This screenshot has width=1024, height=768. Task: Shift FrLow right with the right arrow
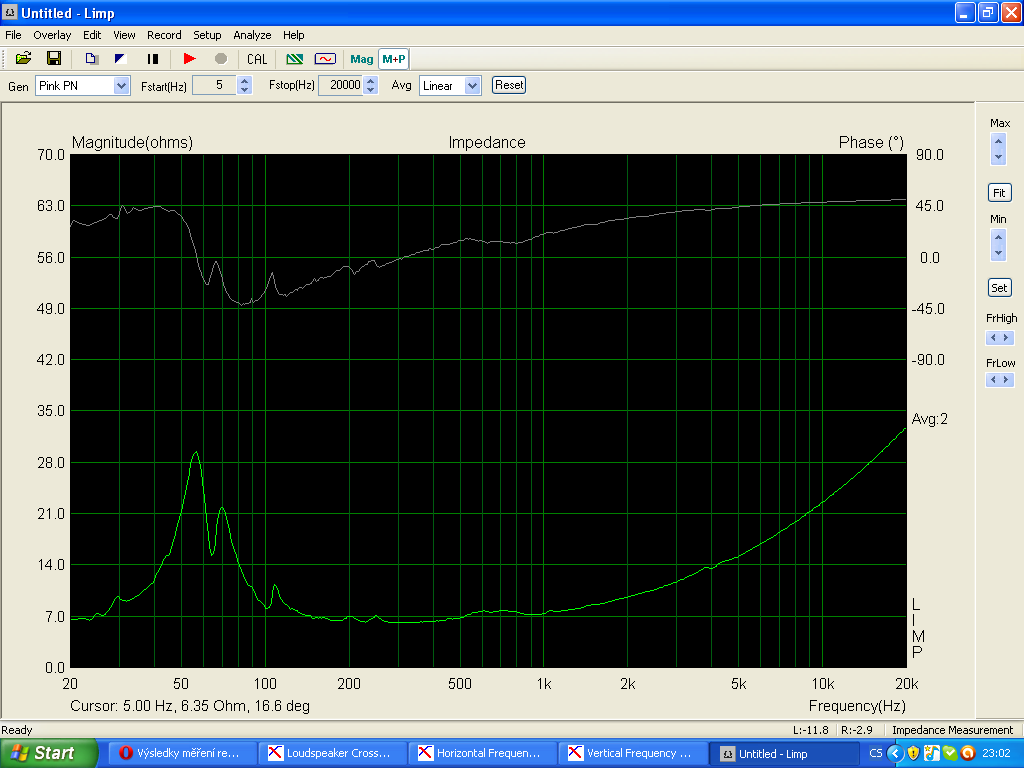(x=1006, y=379)
